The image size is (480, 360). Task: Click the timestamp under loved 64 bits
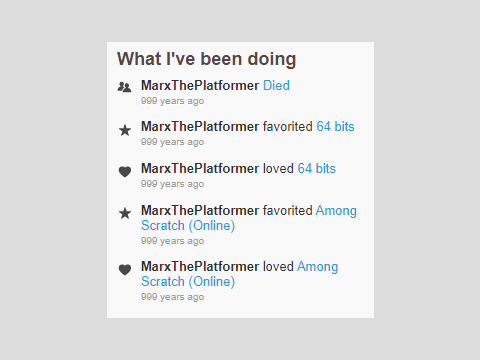[172, 184]
